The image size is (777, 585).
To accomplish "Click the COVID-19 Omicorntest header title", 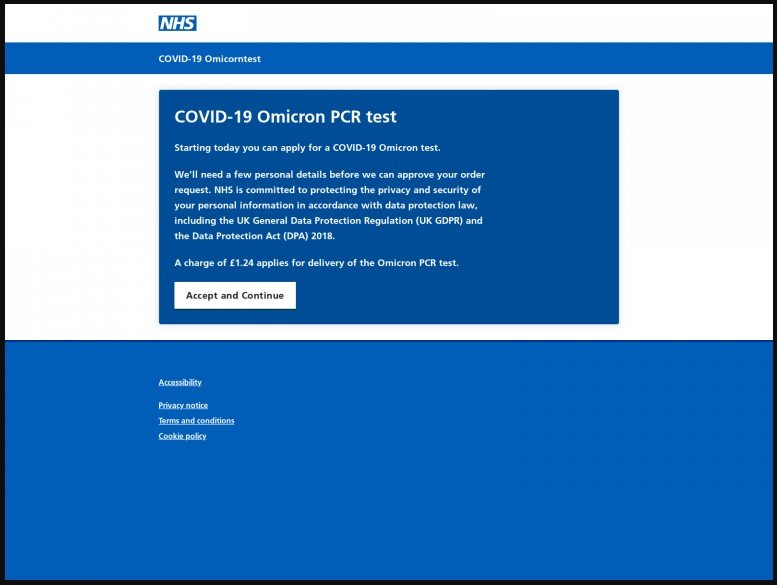I will [209, 59].
